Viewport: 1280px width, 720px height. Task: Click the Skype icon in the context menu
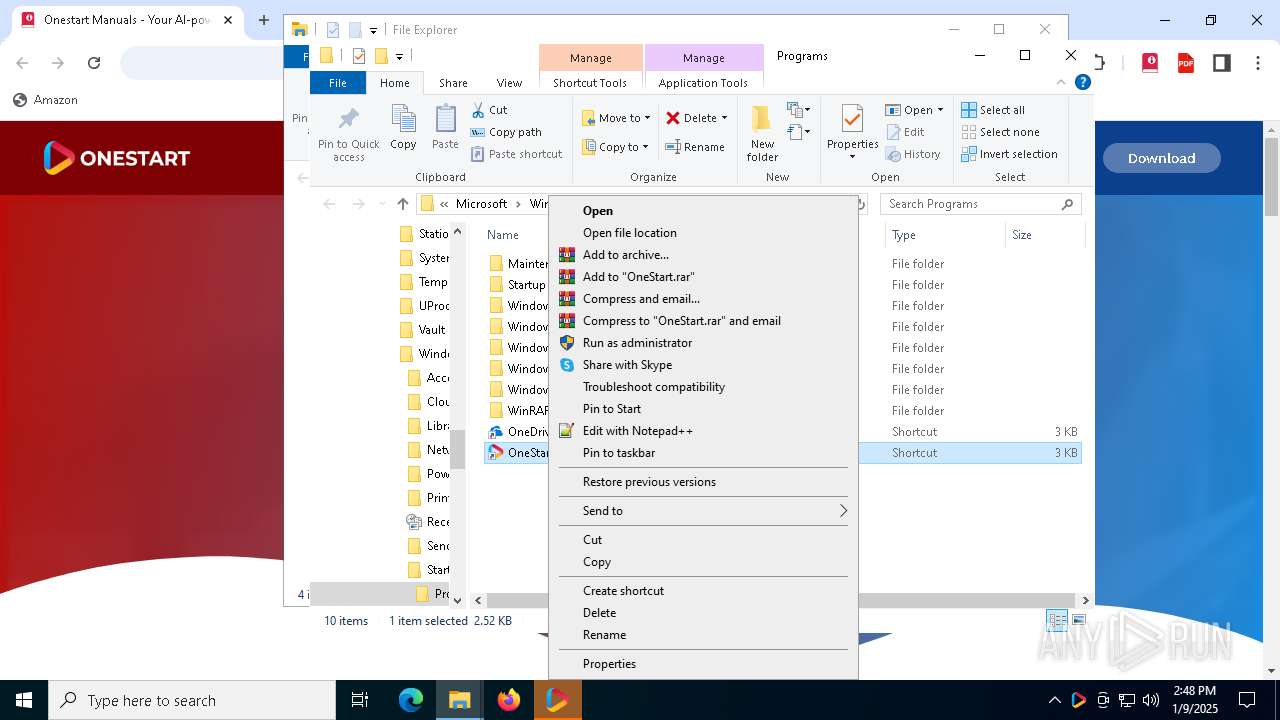pyautogui.click(x=567, y=365)
